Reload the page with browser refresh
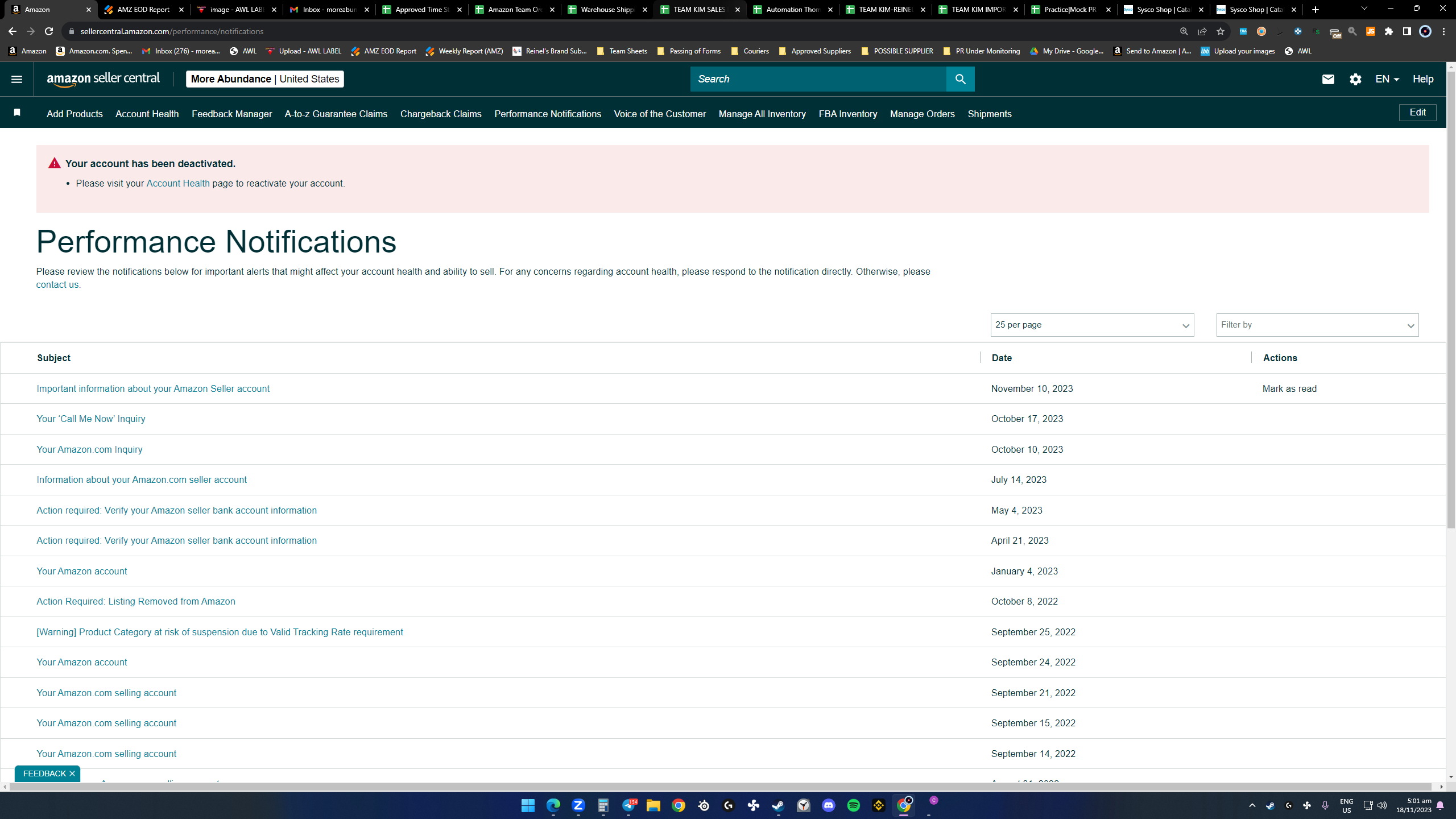This screenshot has width=1456, height=819. coord(49,31)
